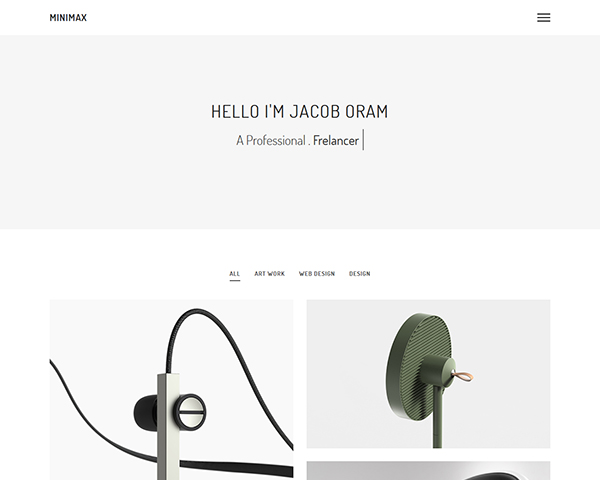This screenshot has height=480, width=600.
Task: Show only DESIGN projects
Action: (360, 274)
